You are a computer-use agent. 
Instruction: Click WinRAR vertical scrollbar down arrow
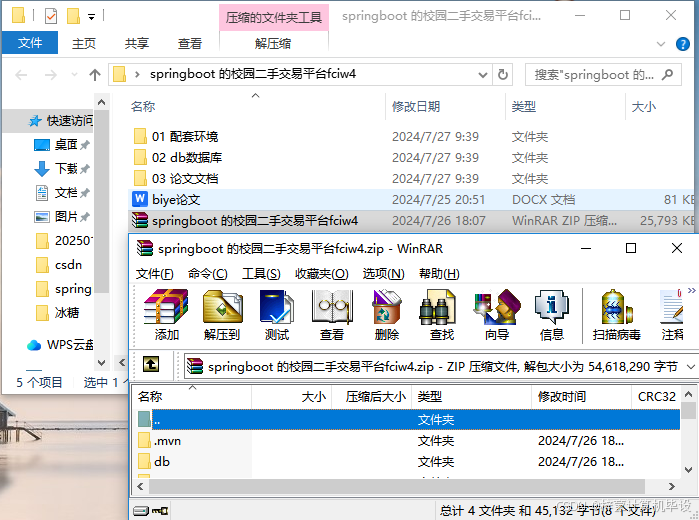pyautogui.click(x=688, y=470)
